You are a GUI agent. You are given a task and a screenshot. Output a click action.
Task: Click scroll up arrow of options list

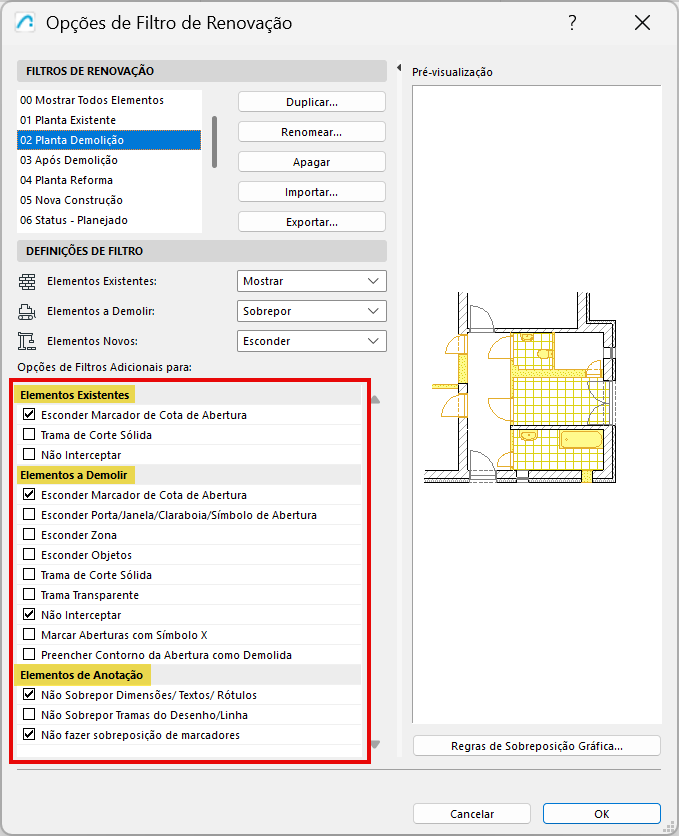click(x=375, y=399)
